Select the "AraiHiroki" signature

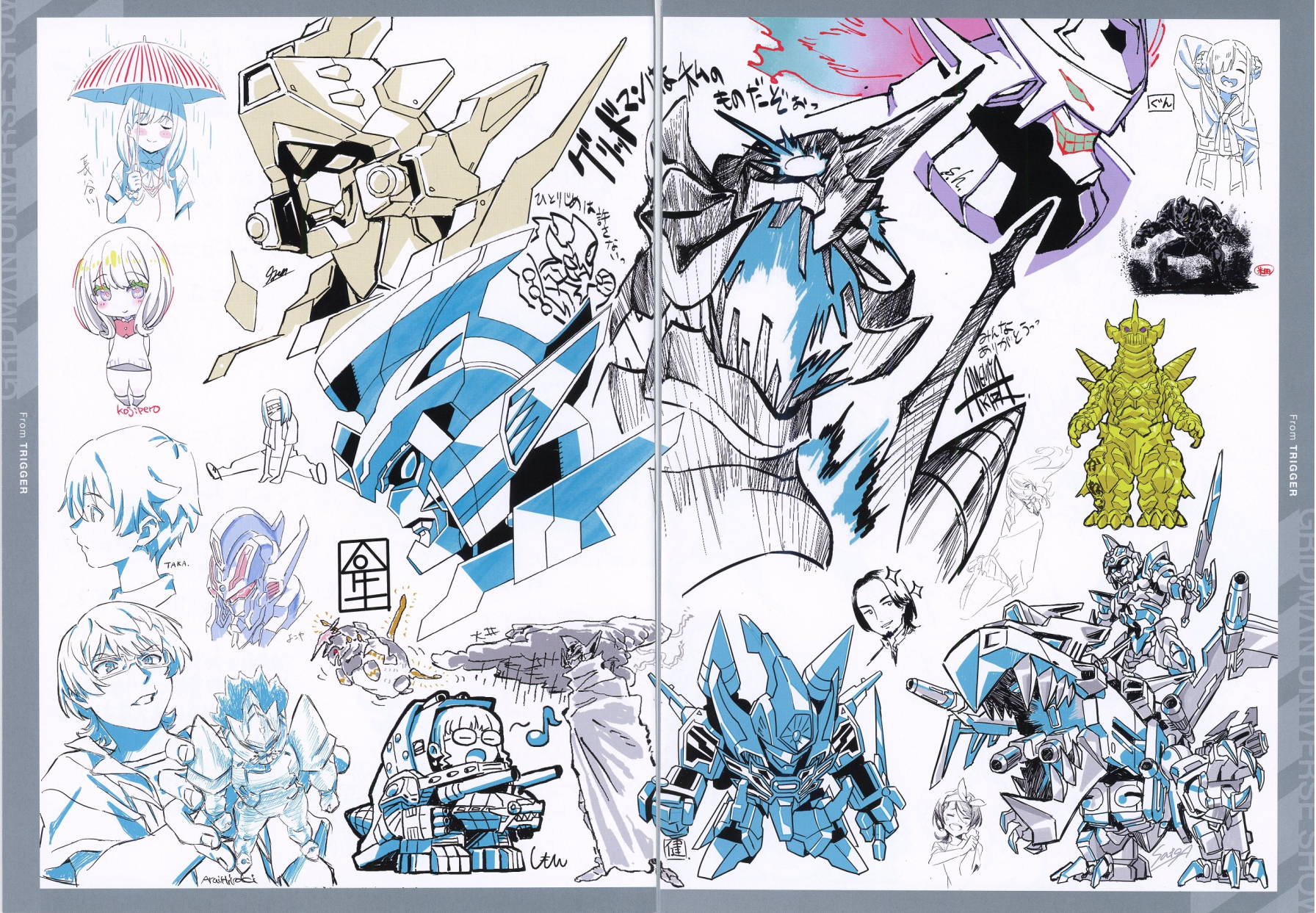[x=228, y=879]
